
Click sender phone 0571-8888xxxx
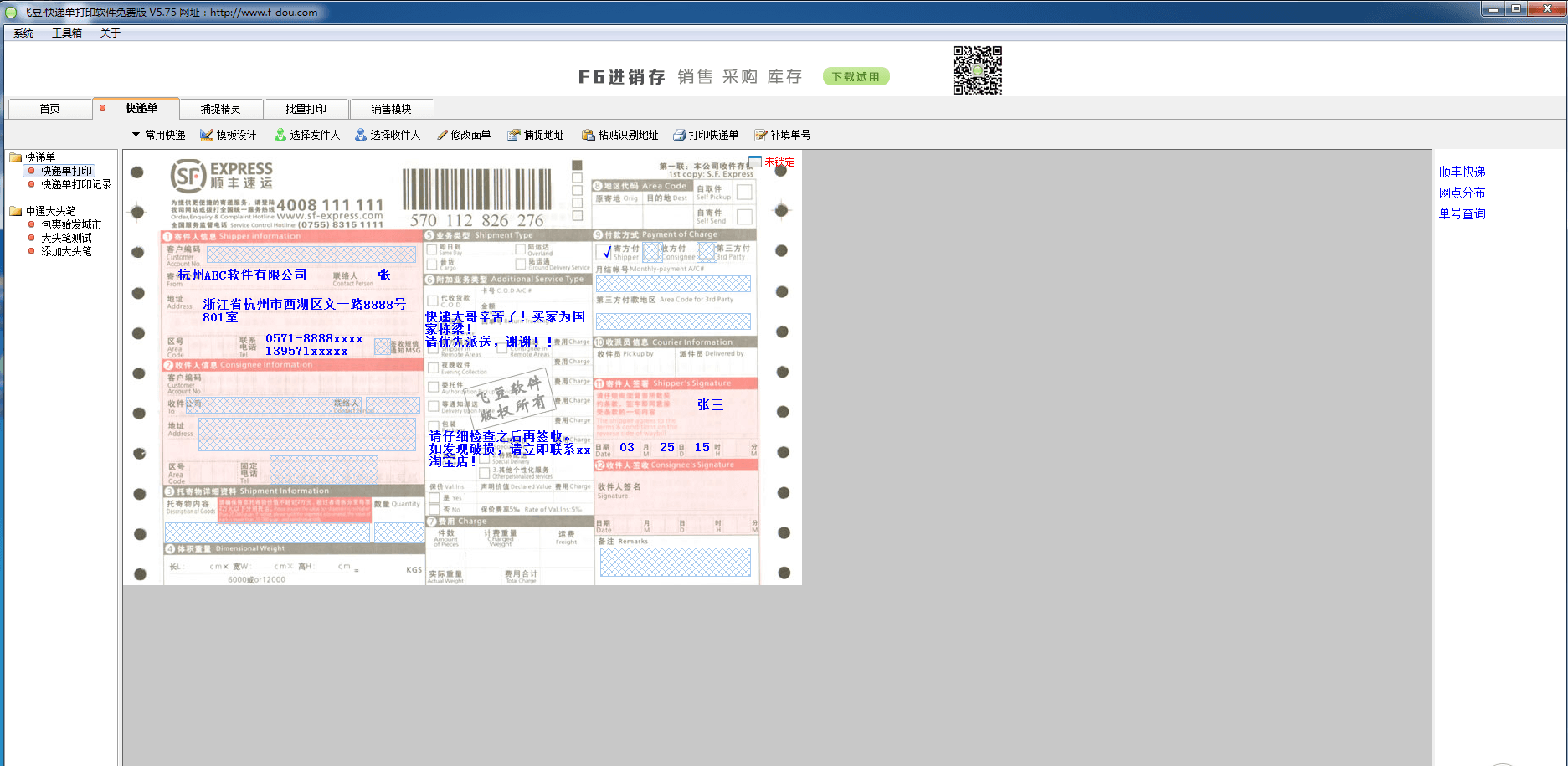tap(314, 338)
